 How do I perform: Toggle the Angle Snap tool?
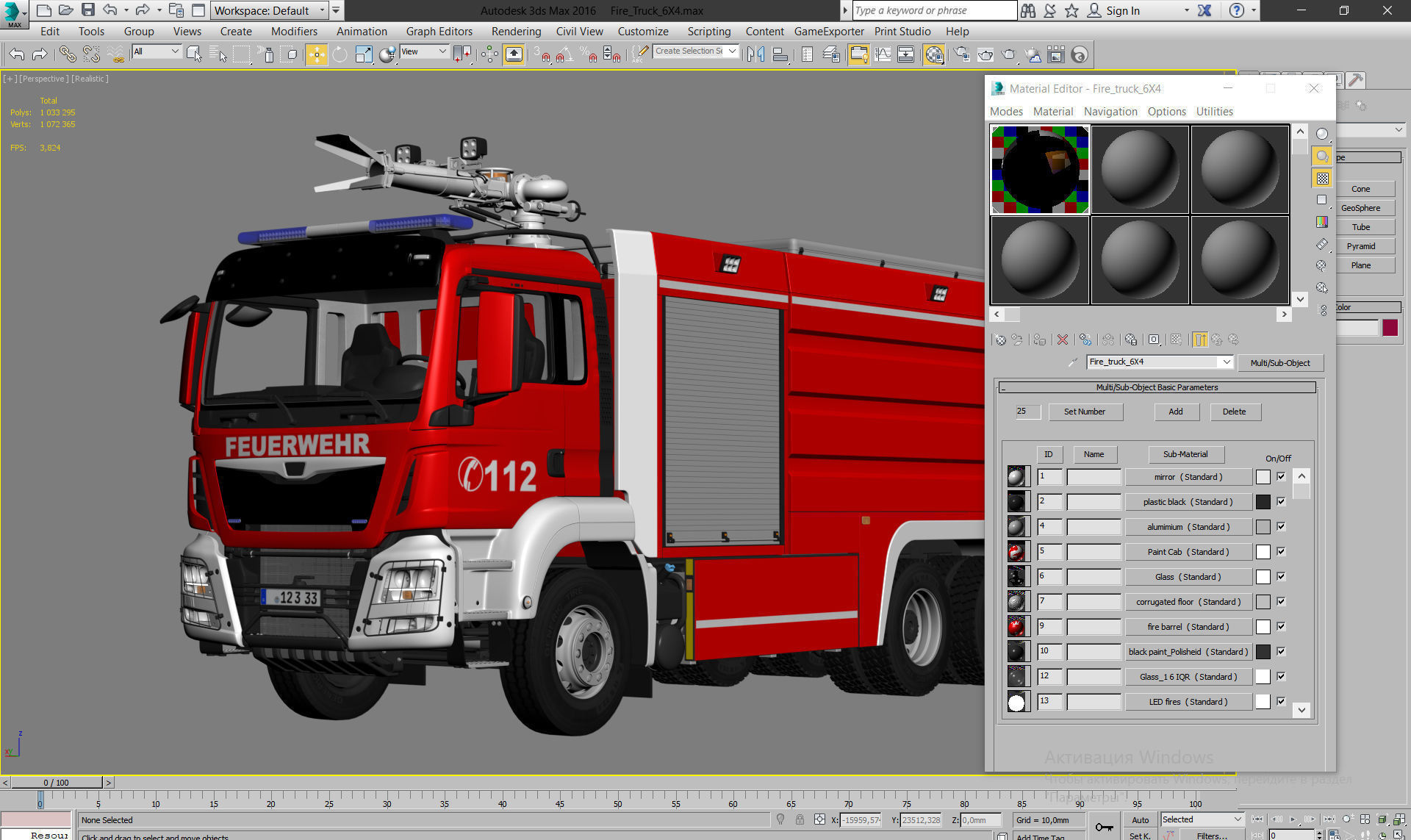tap(564, 54)
